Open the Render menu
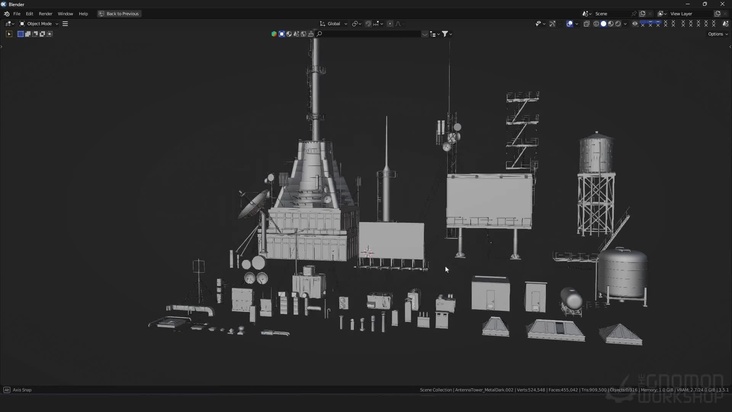The height and width of the screenshot is (412, 732). [x=45, y=14]
